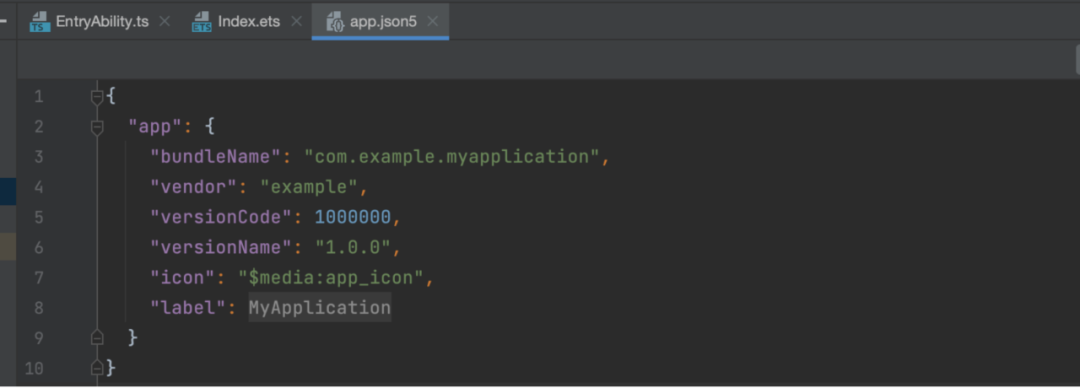Screen dimensions: 1080x388
Task: Place cursor in the bundleName value string
Action: (x=452, y=156)
